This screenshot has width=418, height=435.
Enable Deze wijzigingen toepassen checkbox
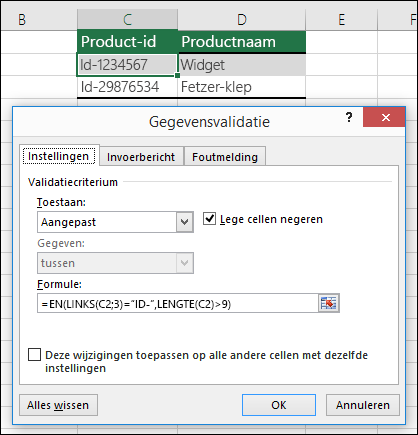pyautogui.click(x=35, y=355)
